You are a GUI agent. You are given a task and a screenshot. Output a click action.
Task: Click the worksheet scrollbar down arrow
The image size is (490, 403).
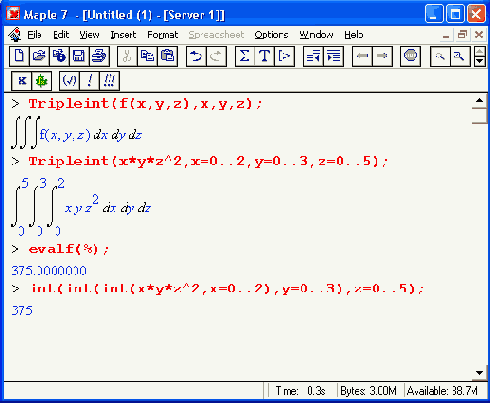point(479,373)
